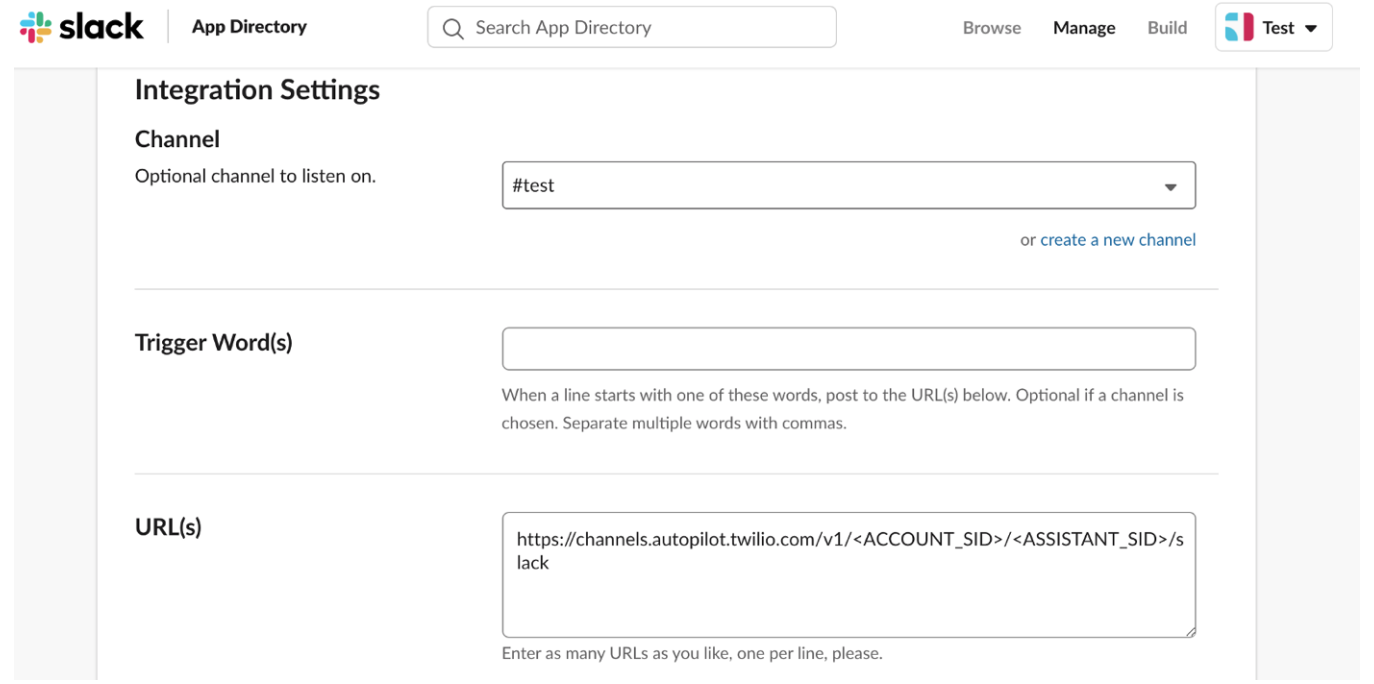Screen dimensions: 1374x684
Task: Click the magnifier icon in search bar
Action: click(453, 28)
